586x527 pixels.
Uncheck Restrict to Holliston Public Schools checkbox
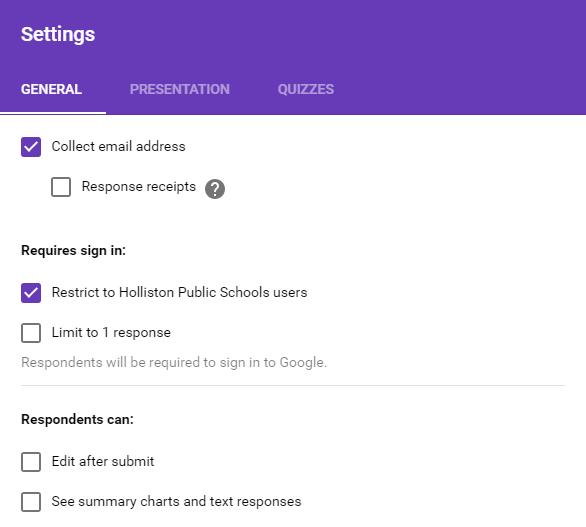pyautogui.click(x=31, y=293)
